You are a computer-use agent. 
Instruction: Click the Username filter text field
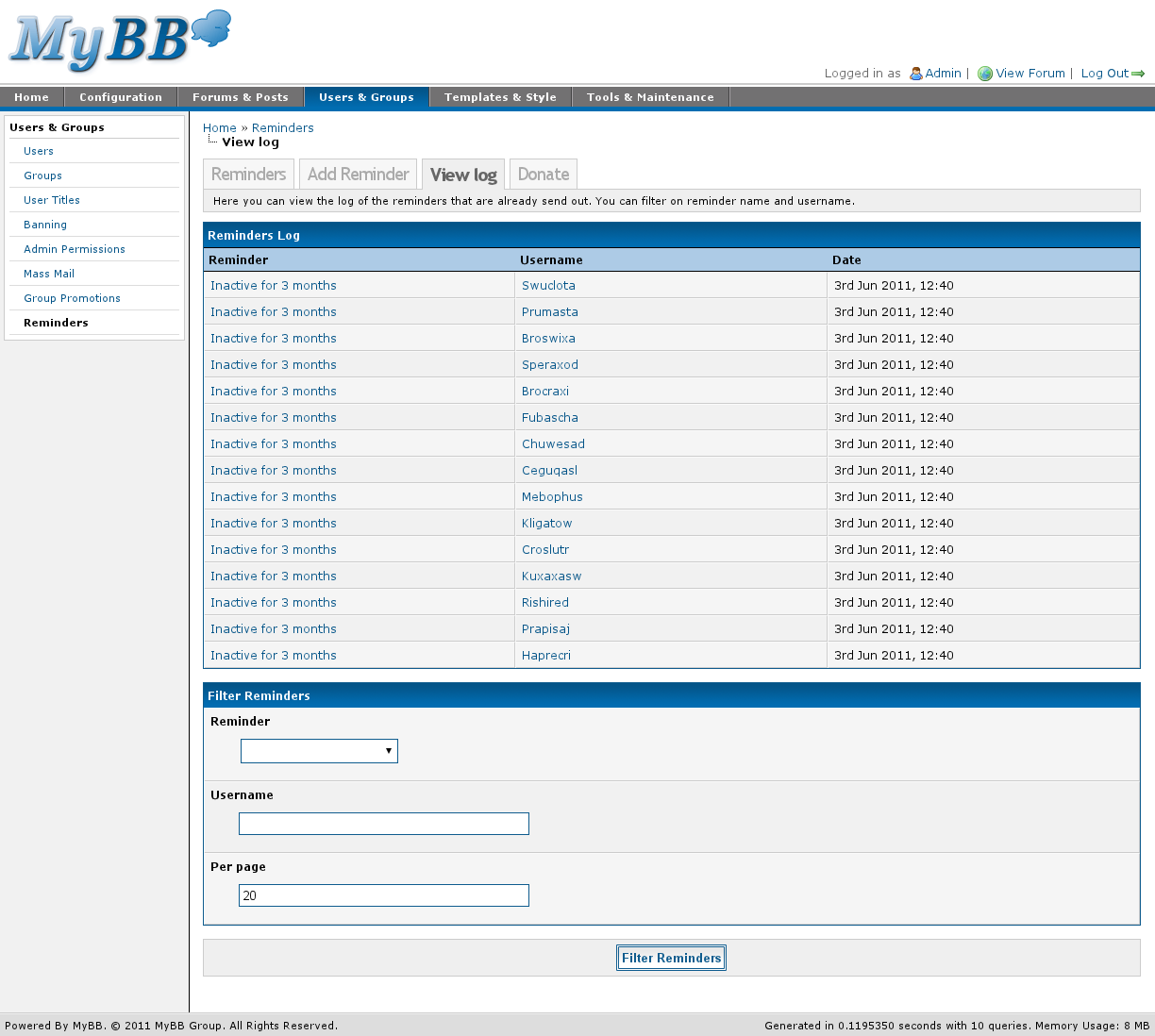tap(383, 824)
